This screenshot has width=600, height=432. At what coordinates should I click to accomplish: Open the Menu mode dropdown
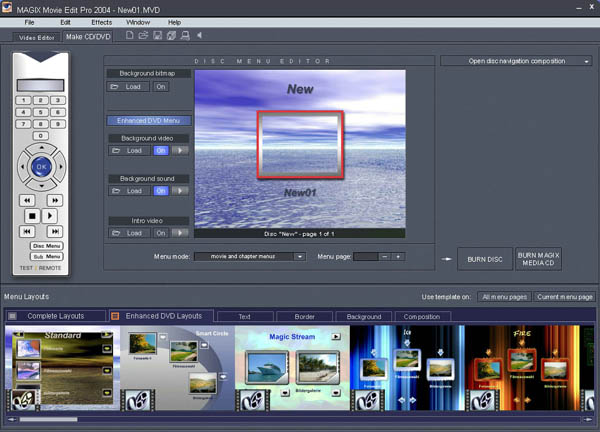click(x=299, y=256)
